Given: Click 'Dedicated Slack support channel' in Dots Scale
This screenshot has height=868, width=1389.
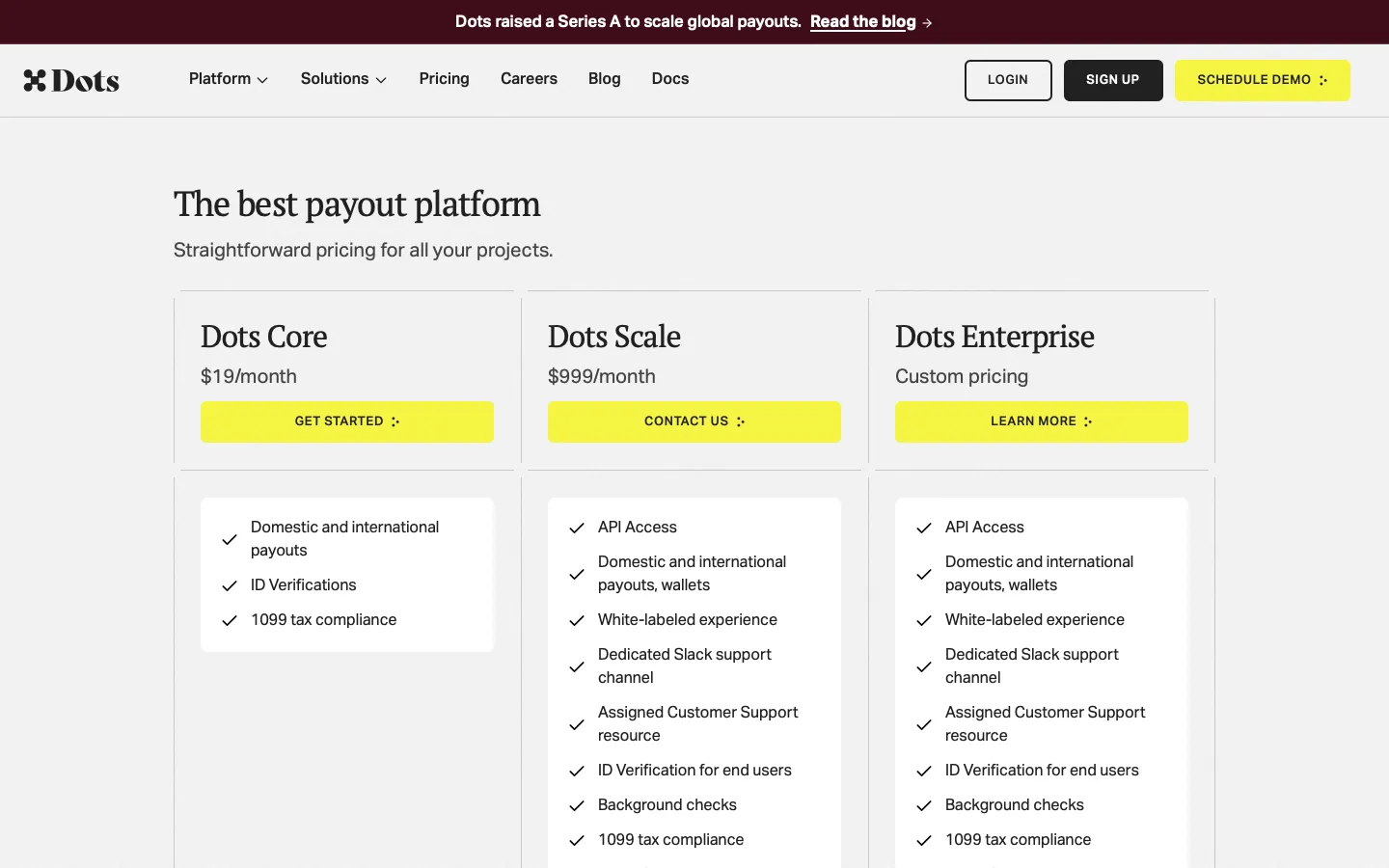Looking at the screenshot, I should click(684, 665).
